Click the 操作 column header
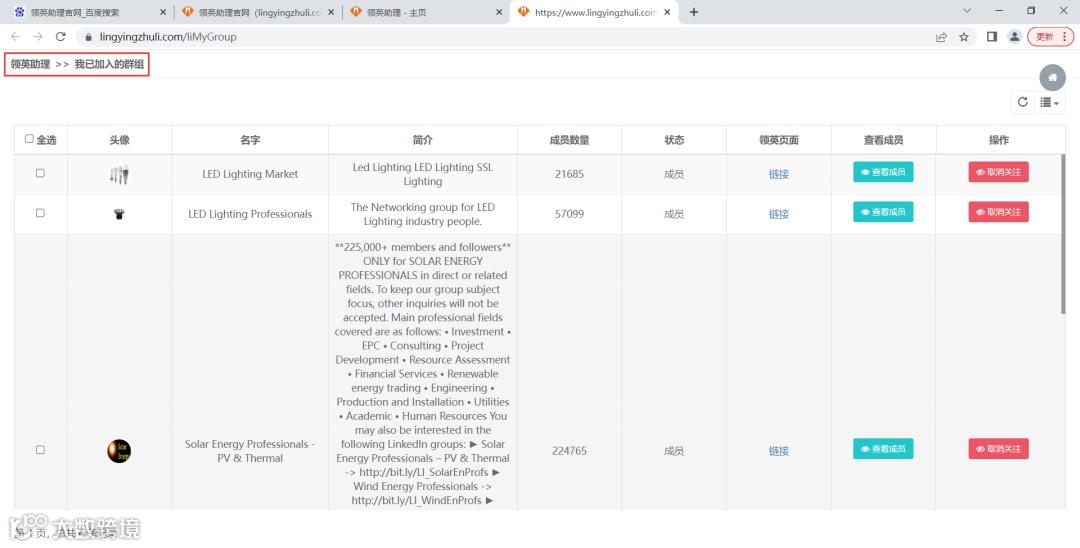1080x548 pixels. pos(999,140)
